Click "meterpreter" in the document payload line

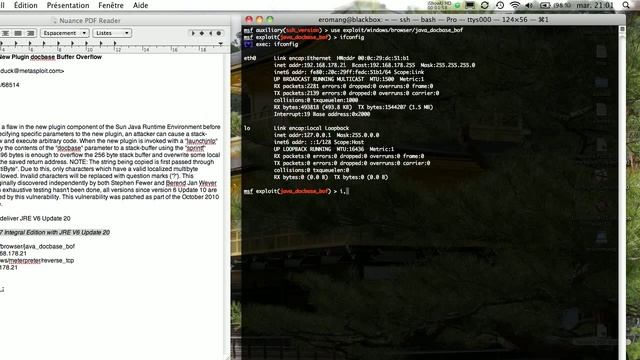coord(24,260)
